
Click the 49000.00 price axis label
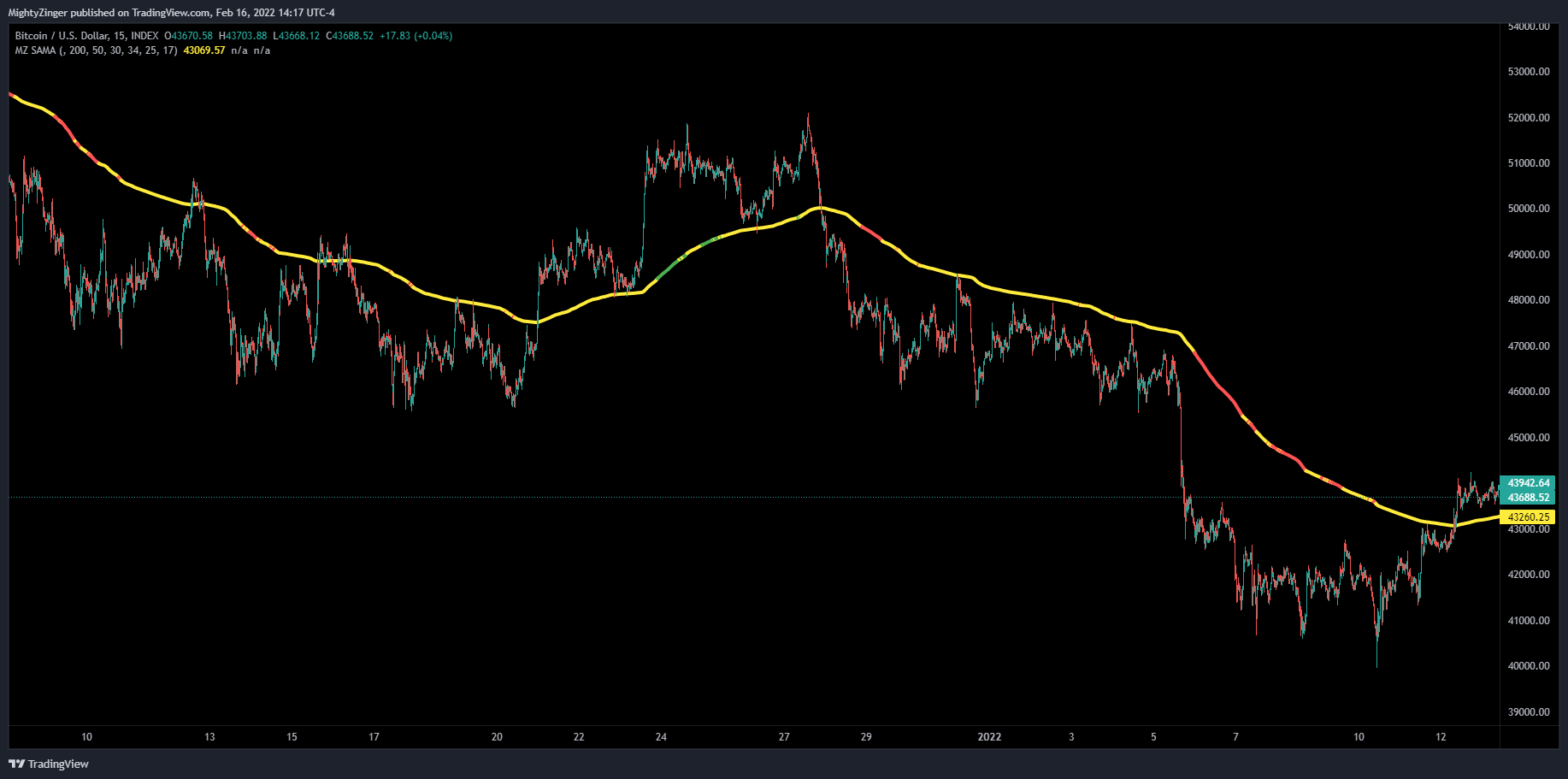point(1529,255)
